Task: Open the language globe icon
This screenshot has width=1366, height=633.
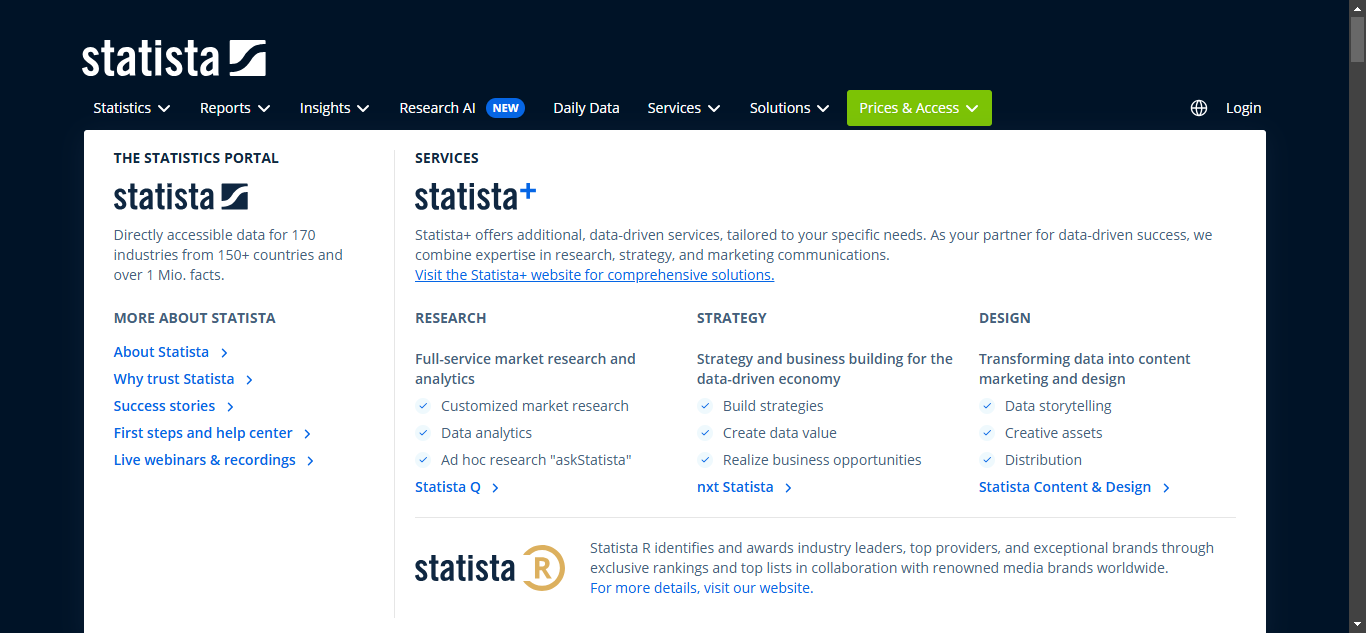Action: point(1199,108)
